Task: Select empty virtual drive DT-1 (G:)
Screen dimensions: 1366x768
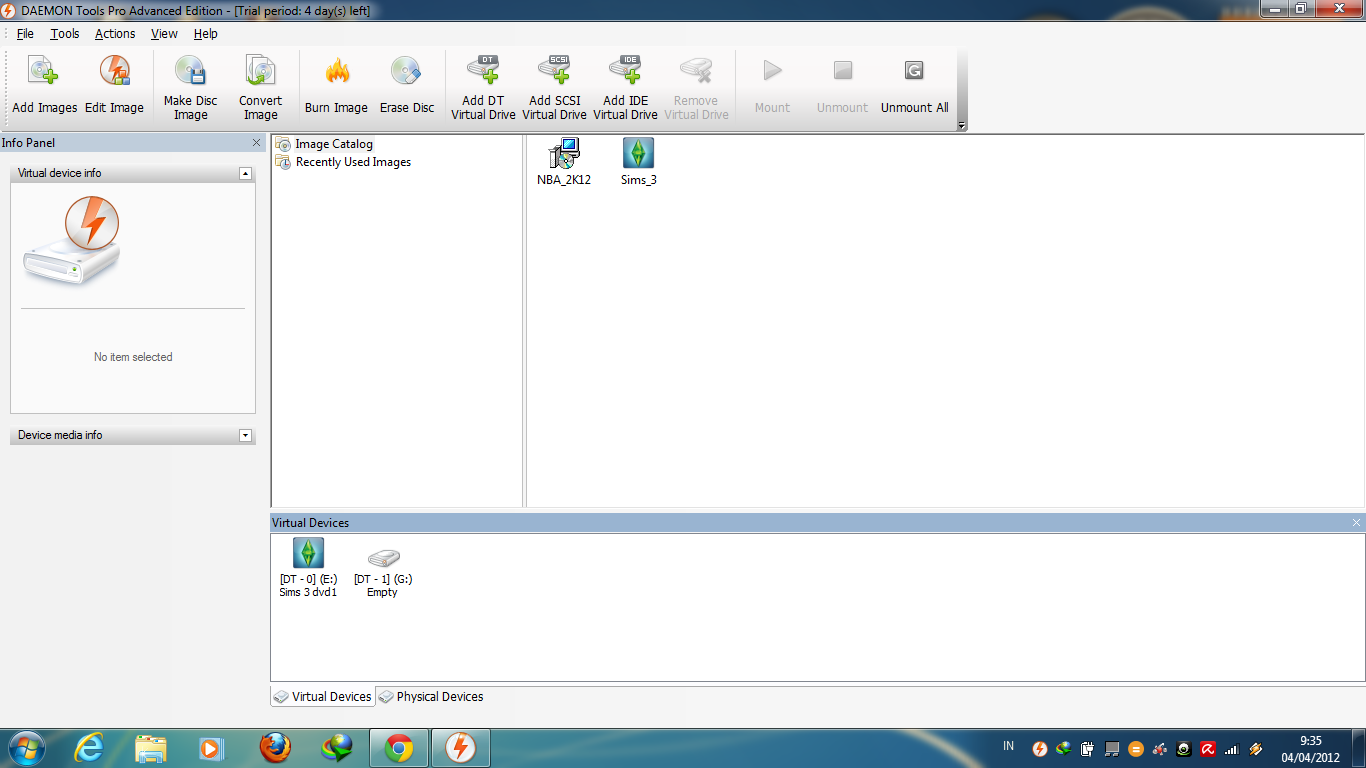Action: coord(383,573)
